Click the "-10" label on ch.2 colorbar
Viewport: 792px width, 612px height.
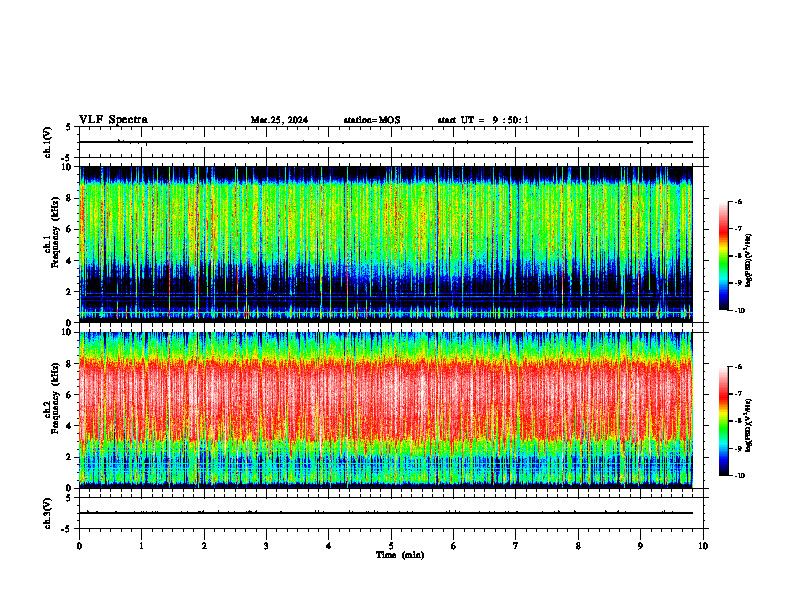tap(739, 476)
